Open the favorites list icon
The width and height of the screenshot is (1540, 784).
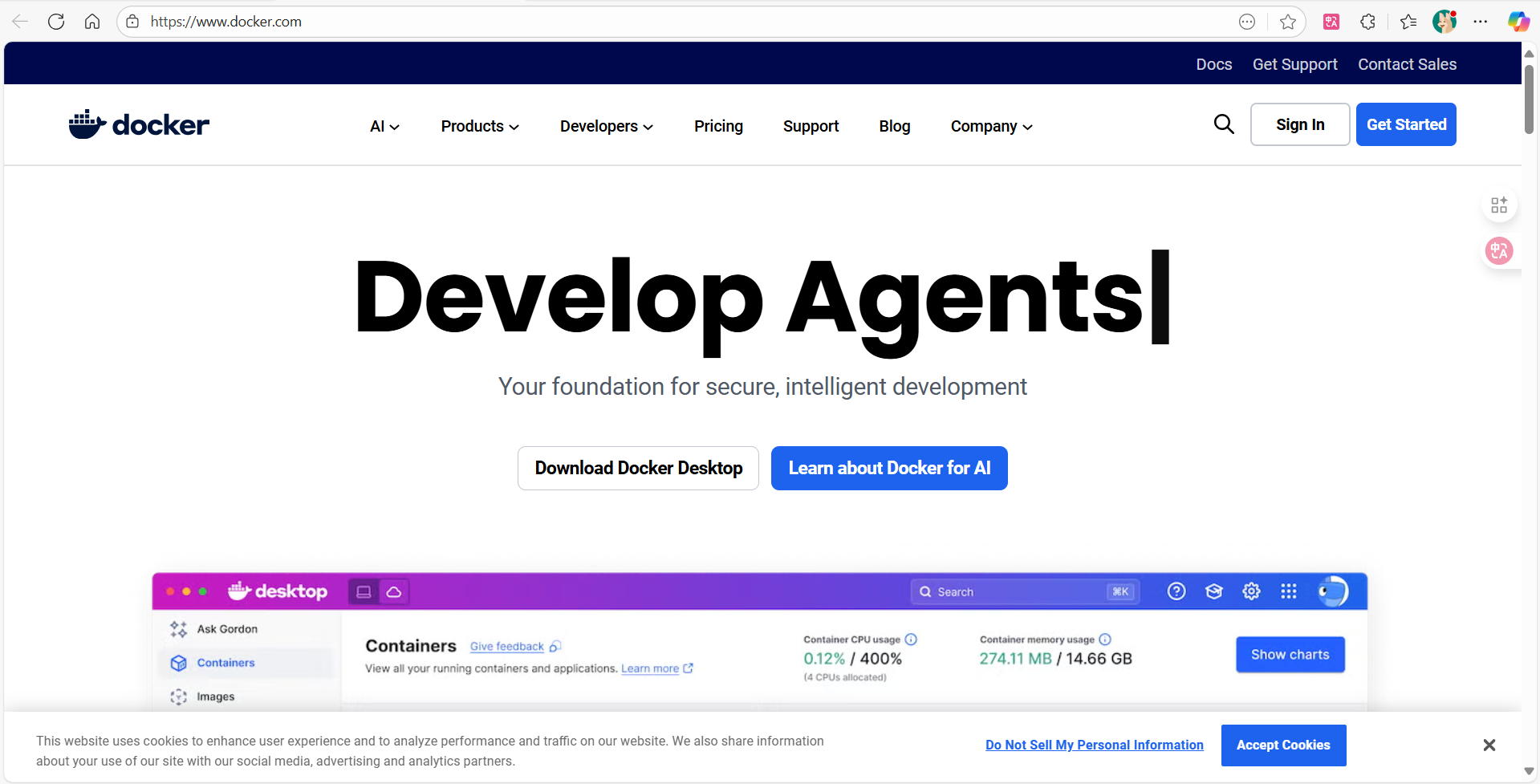coord(1408,22)
